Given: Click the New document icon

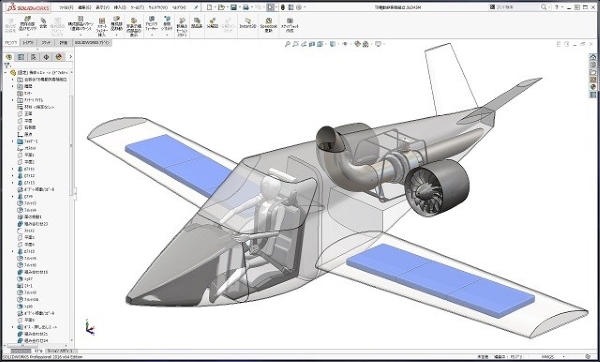Looking at the screenshot, I should 209,7.
